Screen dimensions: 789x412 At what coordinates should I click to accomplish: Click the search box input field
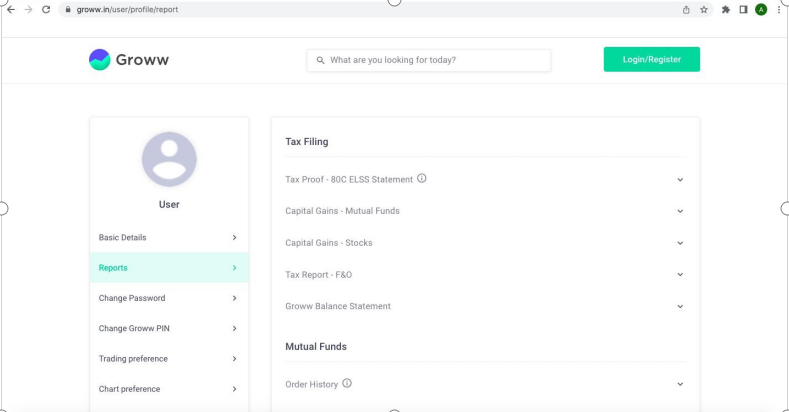pos(429,60)
